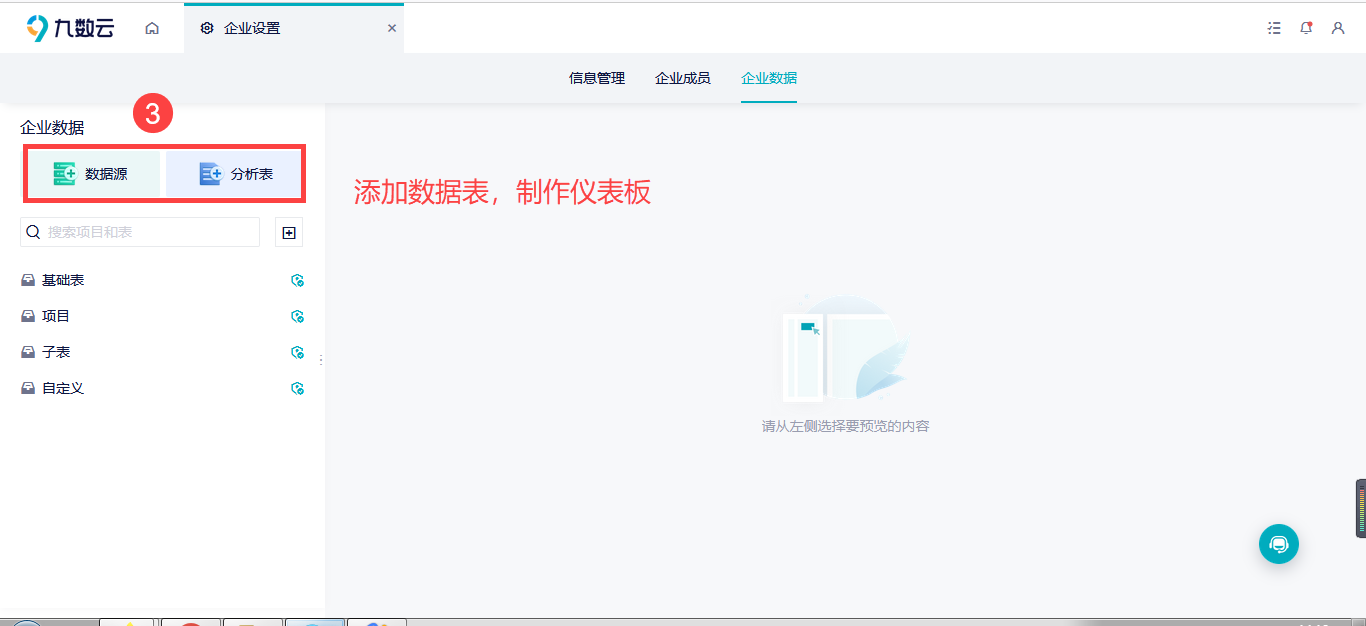Expand the 基础表 folder
Image resolution: width=1366 pixels, height=626 pixels.
pos(53,280)
